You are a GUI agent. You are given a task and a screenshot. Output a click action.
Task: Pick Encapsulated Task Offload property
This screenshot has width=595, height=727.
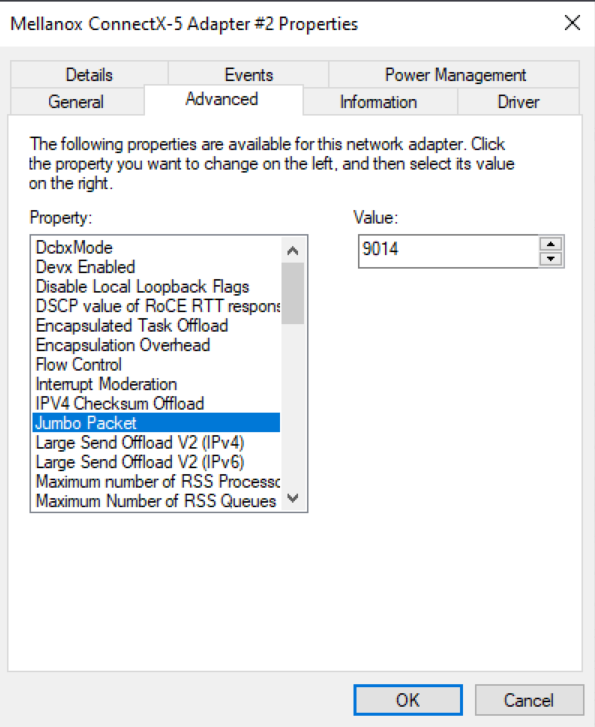click(156, 325)
